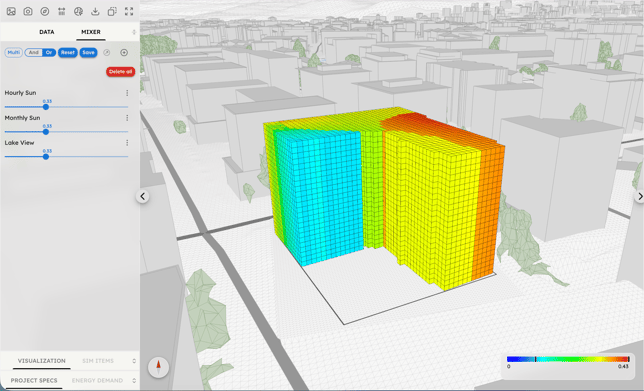Click the duplicate copy icon
The height and width of the screenshot is (391, 644).
click(112, 12)
